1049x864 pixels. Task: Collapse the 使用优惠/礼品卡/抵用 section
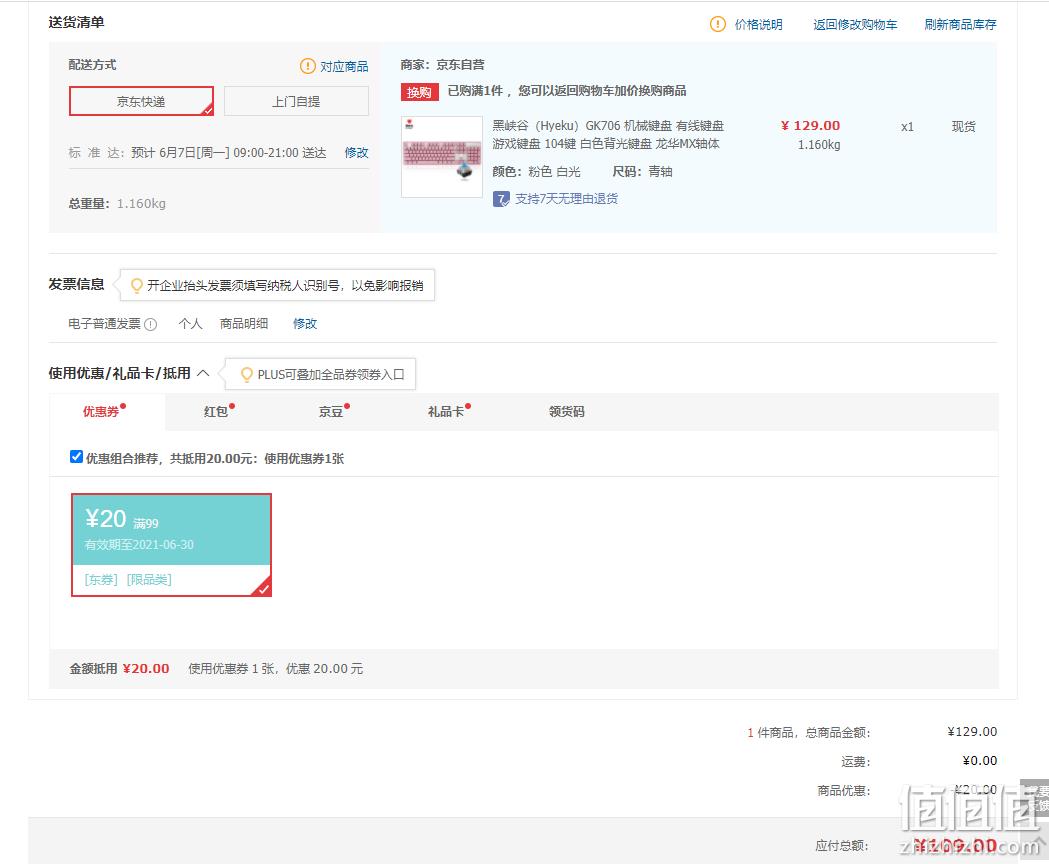click(x=203, y=373)
